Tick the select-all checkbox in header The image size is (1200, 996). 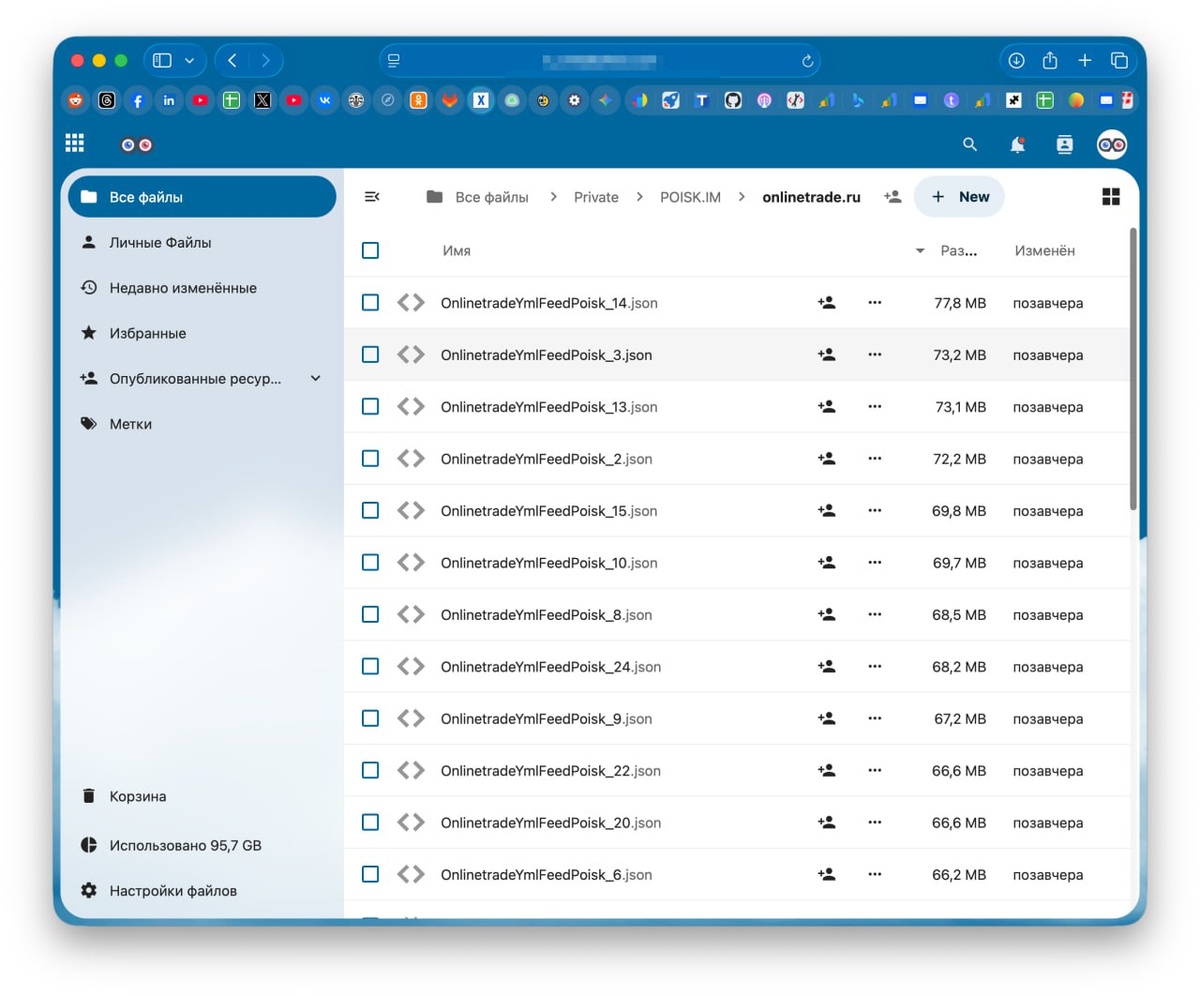click(x=370, y=250)
